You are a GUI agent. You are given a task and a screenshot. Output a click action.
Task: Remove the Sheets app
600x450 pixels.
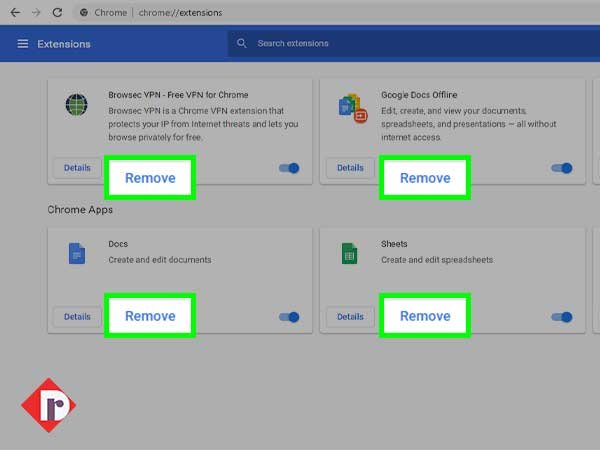(x=425, y=316)
